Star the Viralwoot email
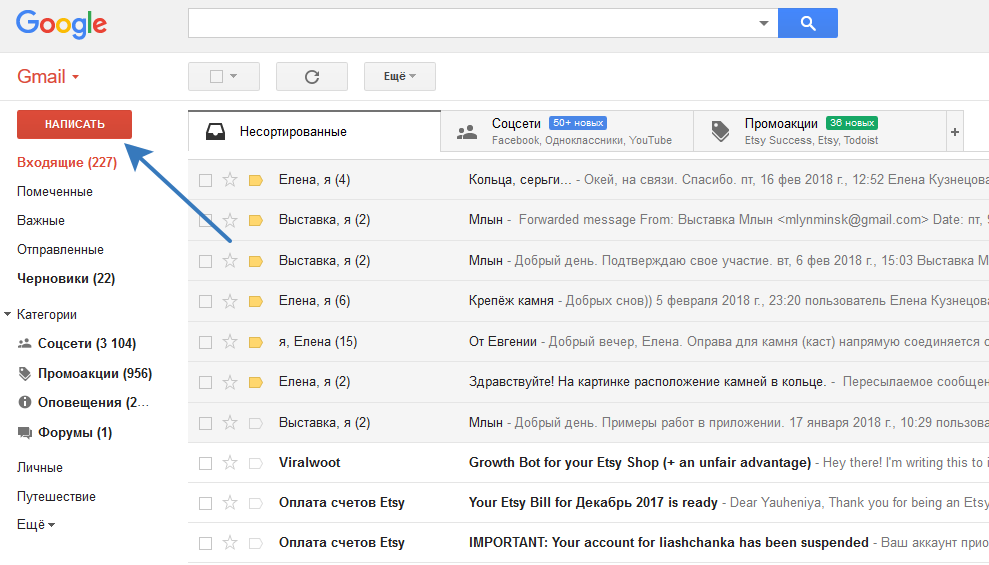The width and height of the screenshot is (989, 565). (x=230, y=462)
